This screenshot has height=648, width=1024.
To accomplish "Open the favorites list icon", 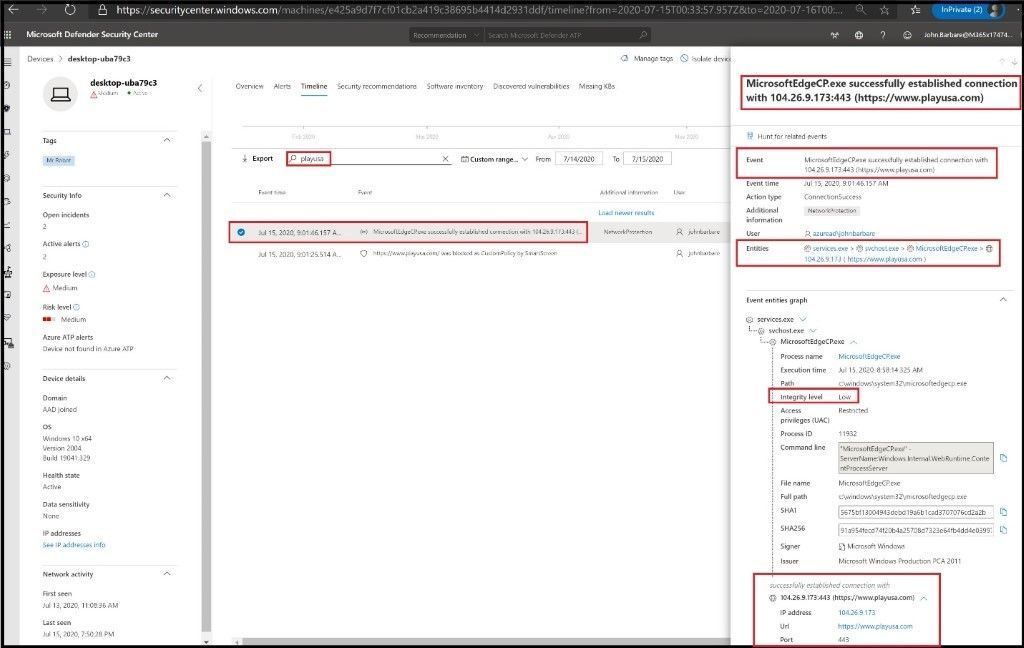I will pyautogui.click(x=916, y=10).
